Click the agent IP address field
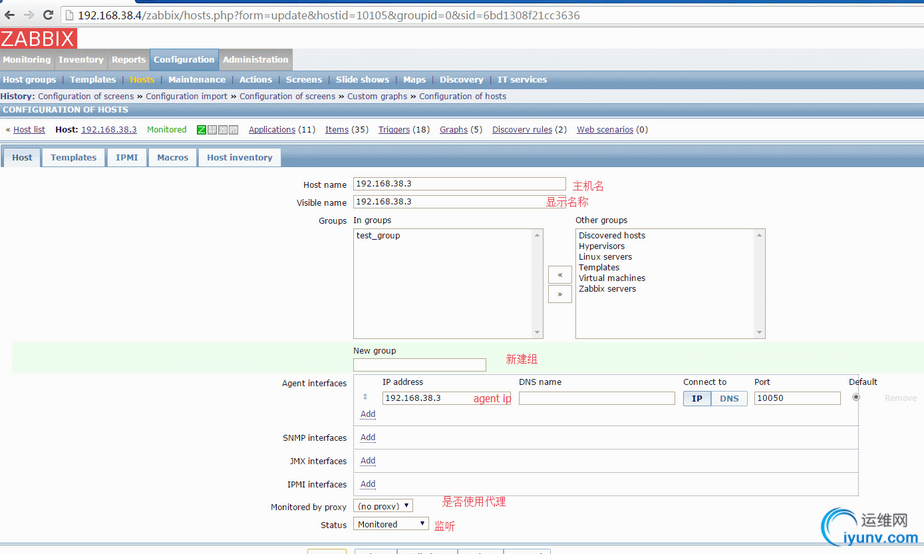 point(447,398)
